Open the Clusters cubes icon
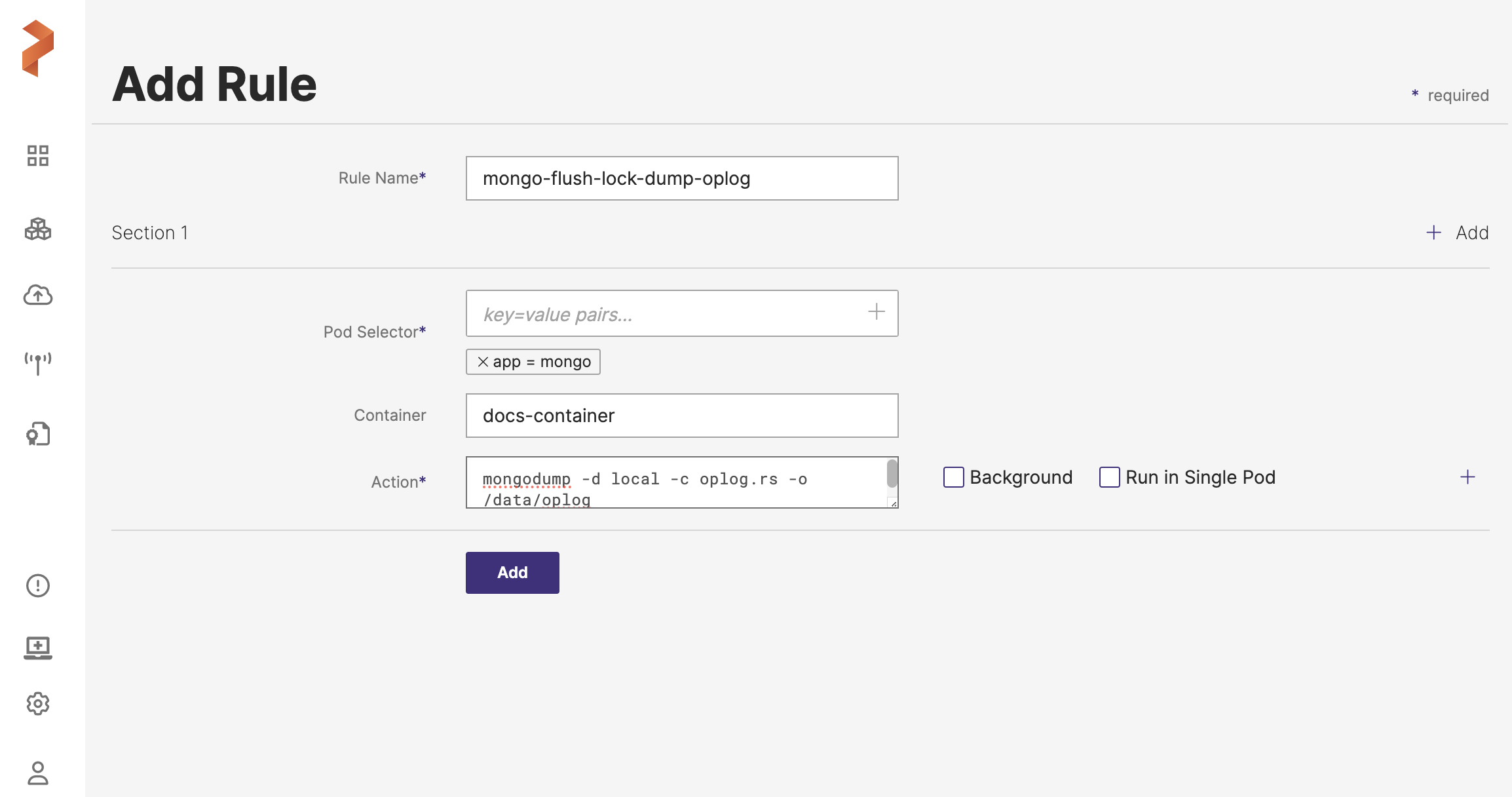Viewport: 1512px width, 797px height. click(x=37, y=229)
